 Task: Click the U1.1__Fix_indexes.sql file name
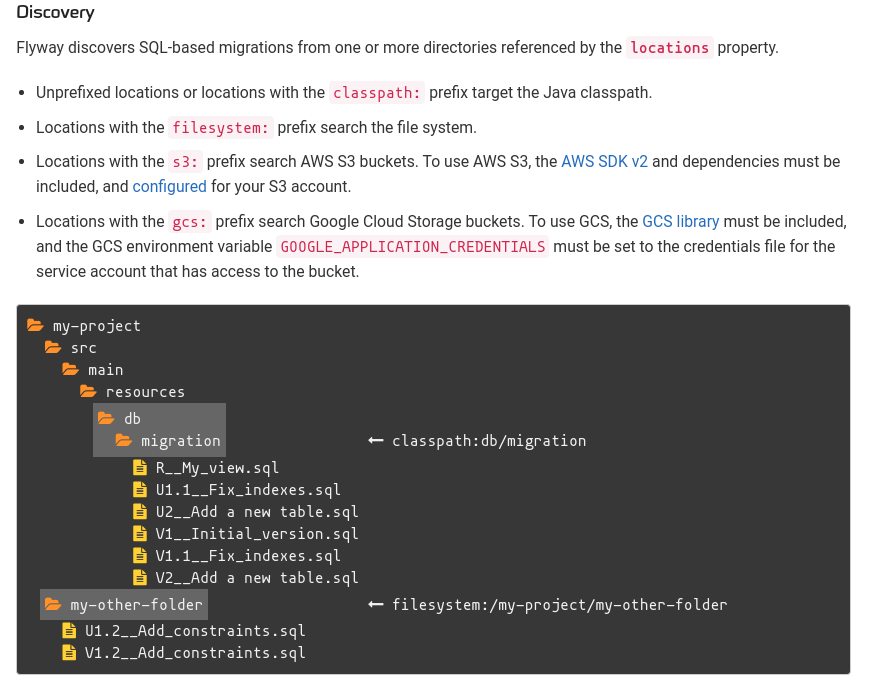248,490
